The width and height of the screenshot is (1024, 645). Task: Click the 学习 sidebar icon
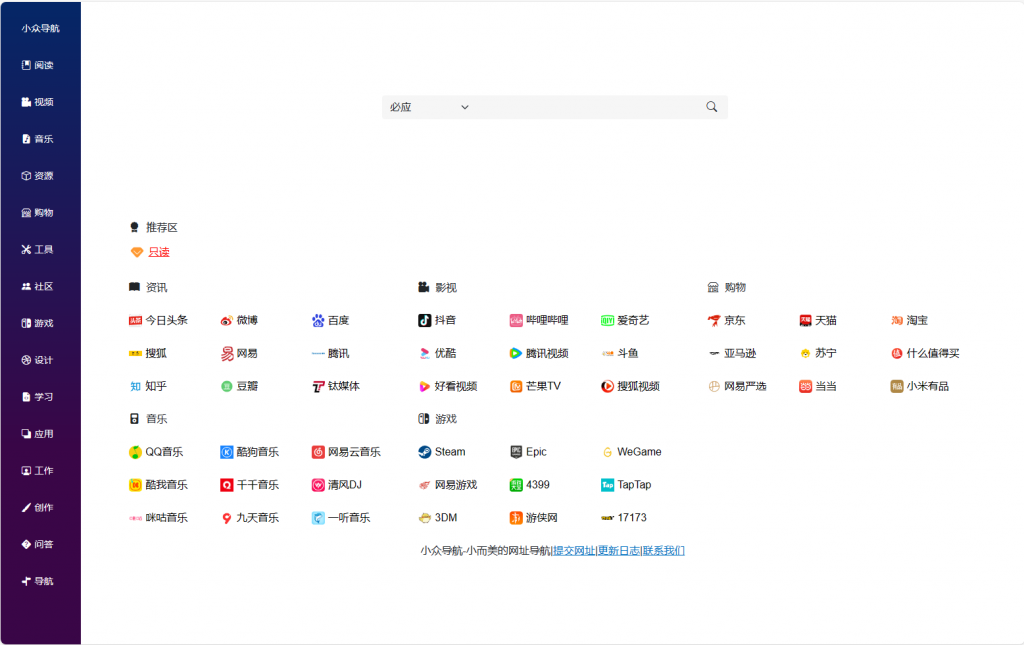(x=26, y=397)
